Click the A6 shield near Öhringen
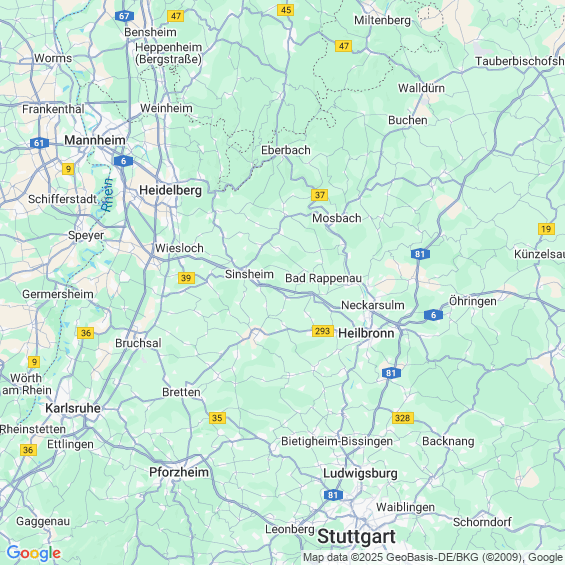The width and height of the screenshot is (565, 565). (433, 315)
